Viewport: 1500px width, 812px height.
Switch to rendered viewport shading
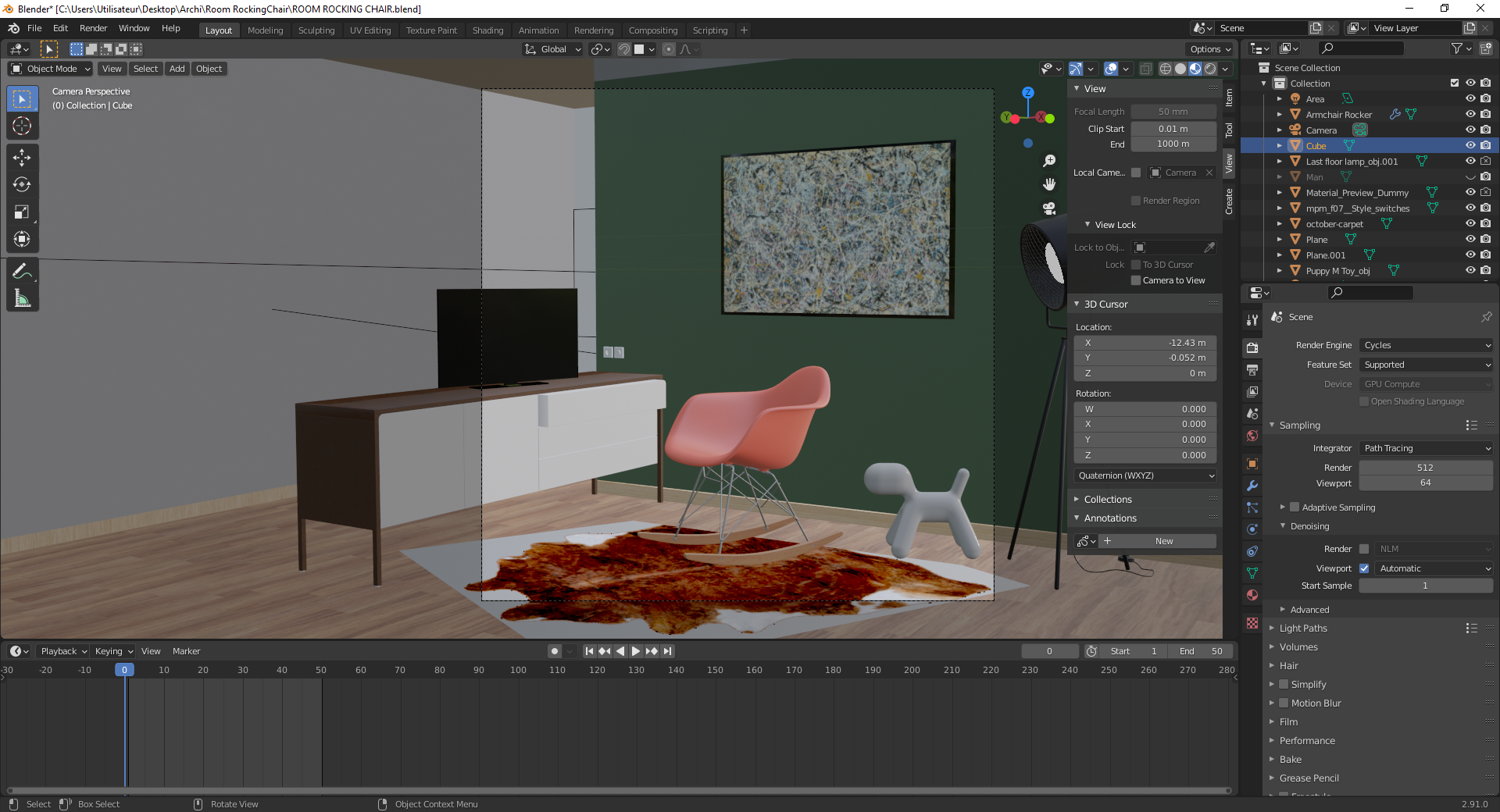click(x=1210, y=69)
